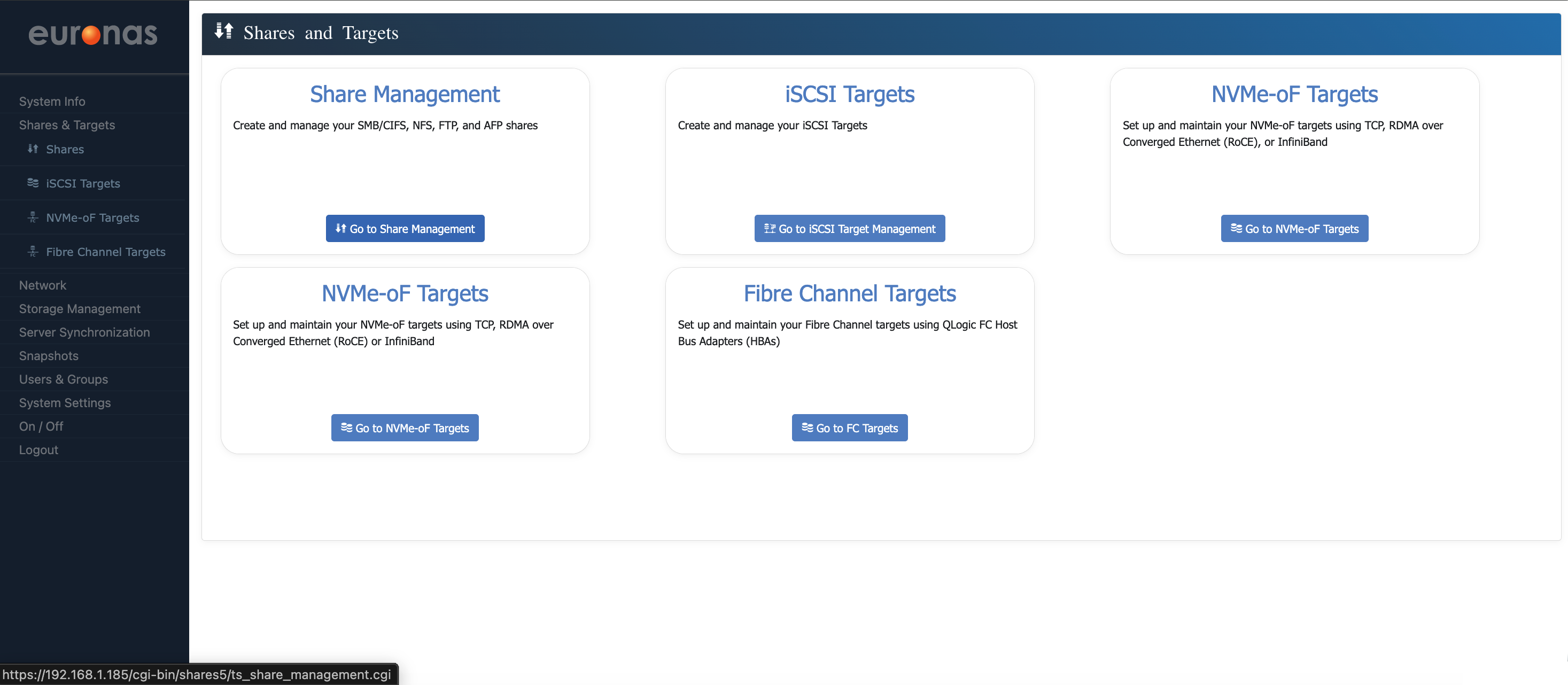Expand Storage Management menu

pyautogui.click(x=79, y=309)
